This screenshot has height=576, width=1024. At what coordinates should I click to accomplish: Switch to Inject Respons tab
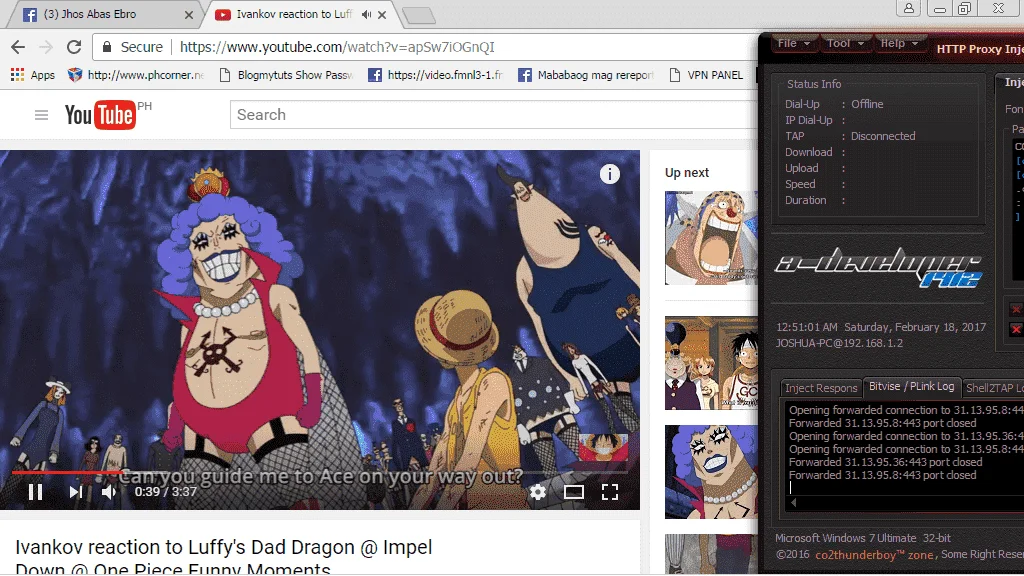click(821, 388)
